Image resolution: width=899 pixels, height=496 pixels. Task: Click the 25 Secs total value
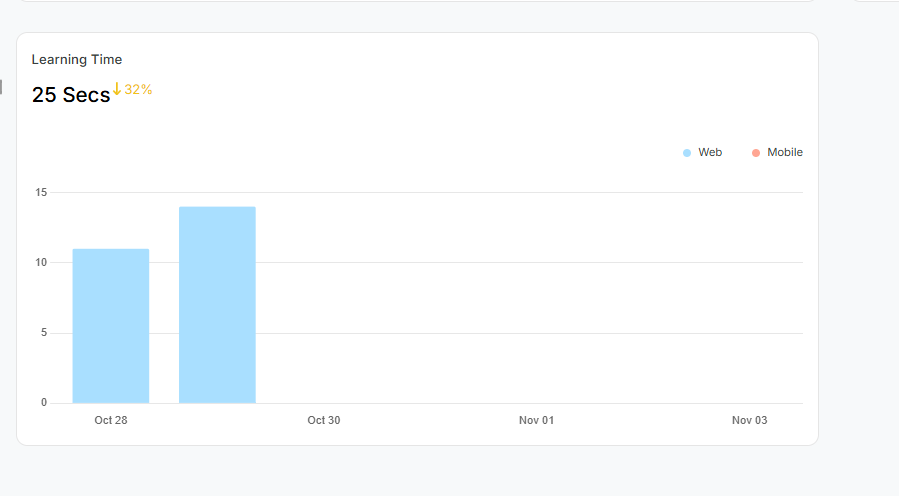tap(71, 95)
